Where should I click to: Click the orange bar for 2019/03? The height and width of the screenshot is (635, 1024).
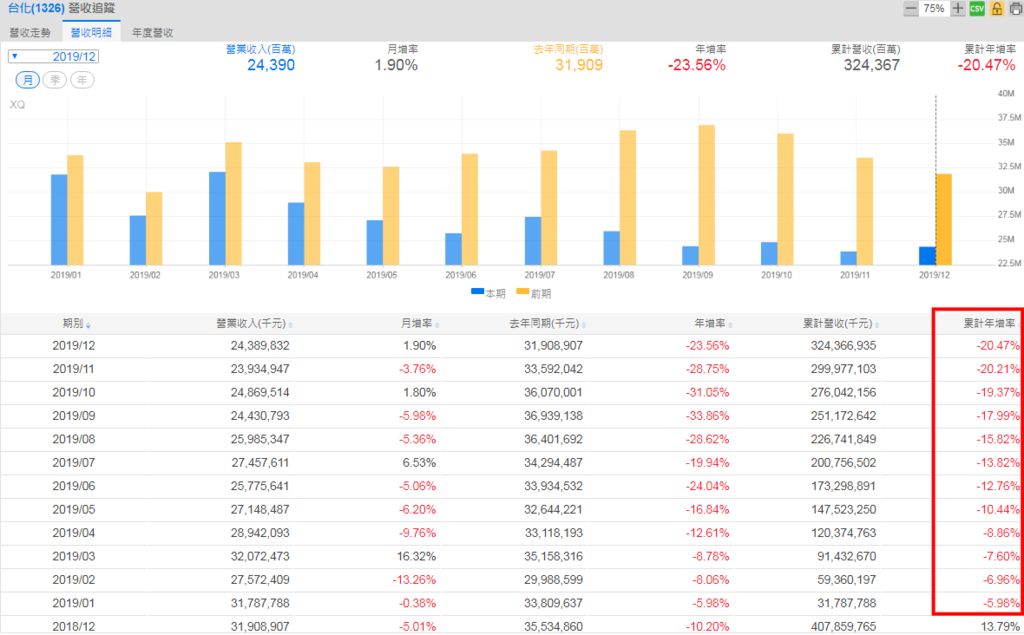tap(233, 203)
